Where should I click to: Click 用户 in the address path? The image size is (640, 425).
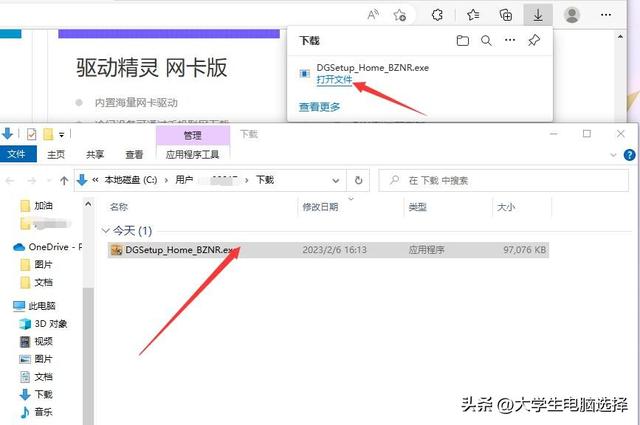pyautogui.click(x=184, y=180)
